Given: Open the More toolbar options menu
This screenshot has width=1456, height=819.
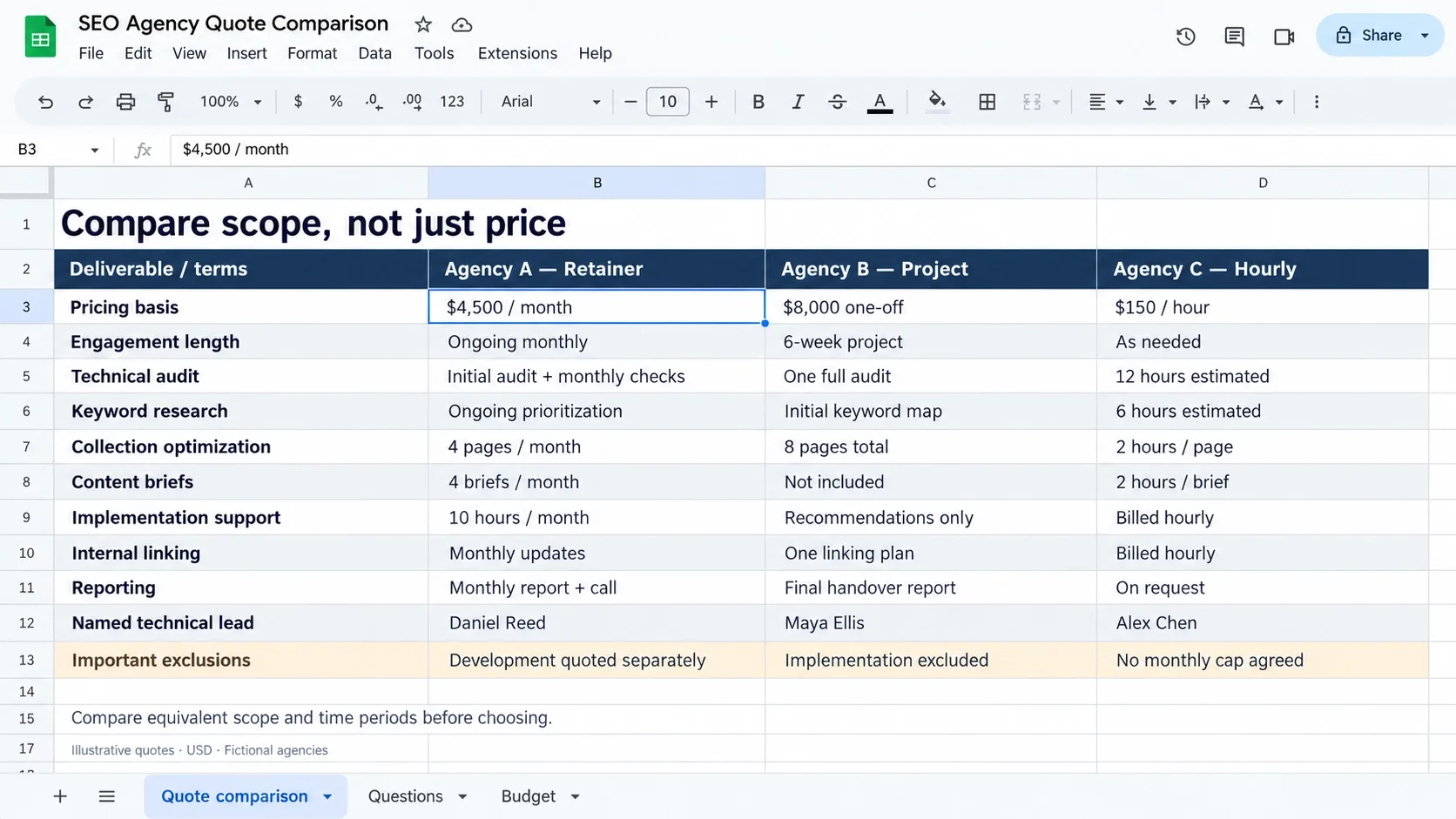Looking at the screenshot, I should pyautogui.click(x=1317, y=102).
